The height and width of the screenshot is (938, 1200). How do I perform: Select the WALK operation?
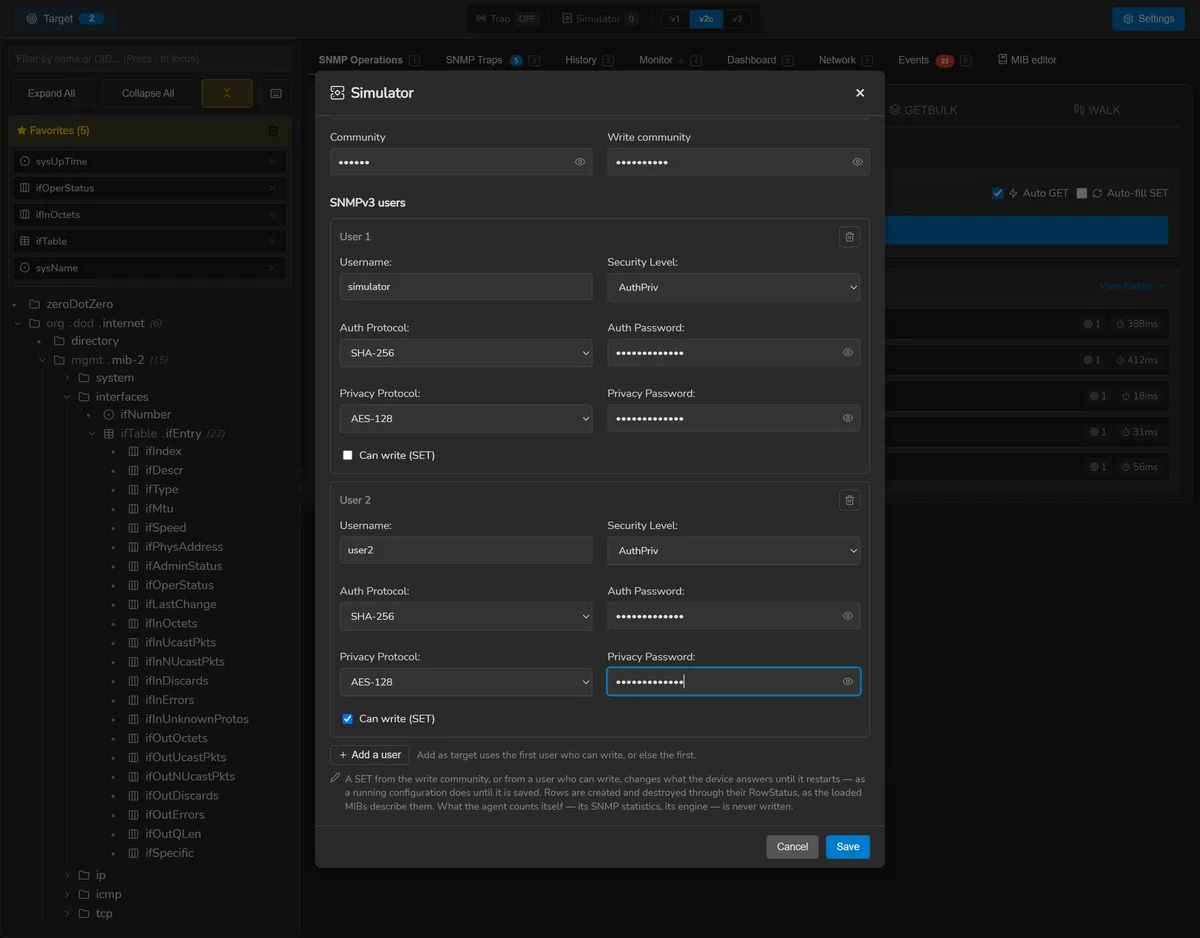coord(1097,110)
